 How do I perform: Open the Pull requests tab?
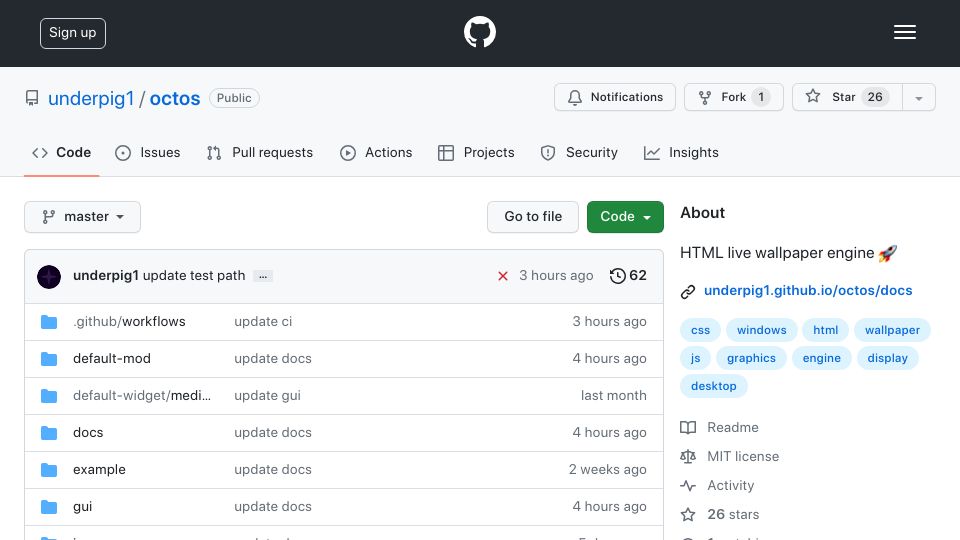pyautogui.click(x=260, y=152)
